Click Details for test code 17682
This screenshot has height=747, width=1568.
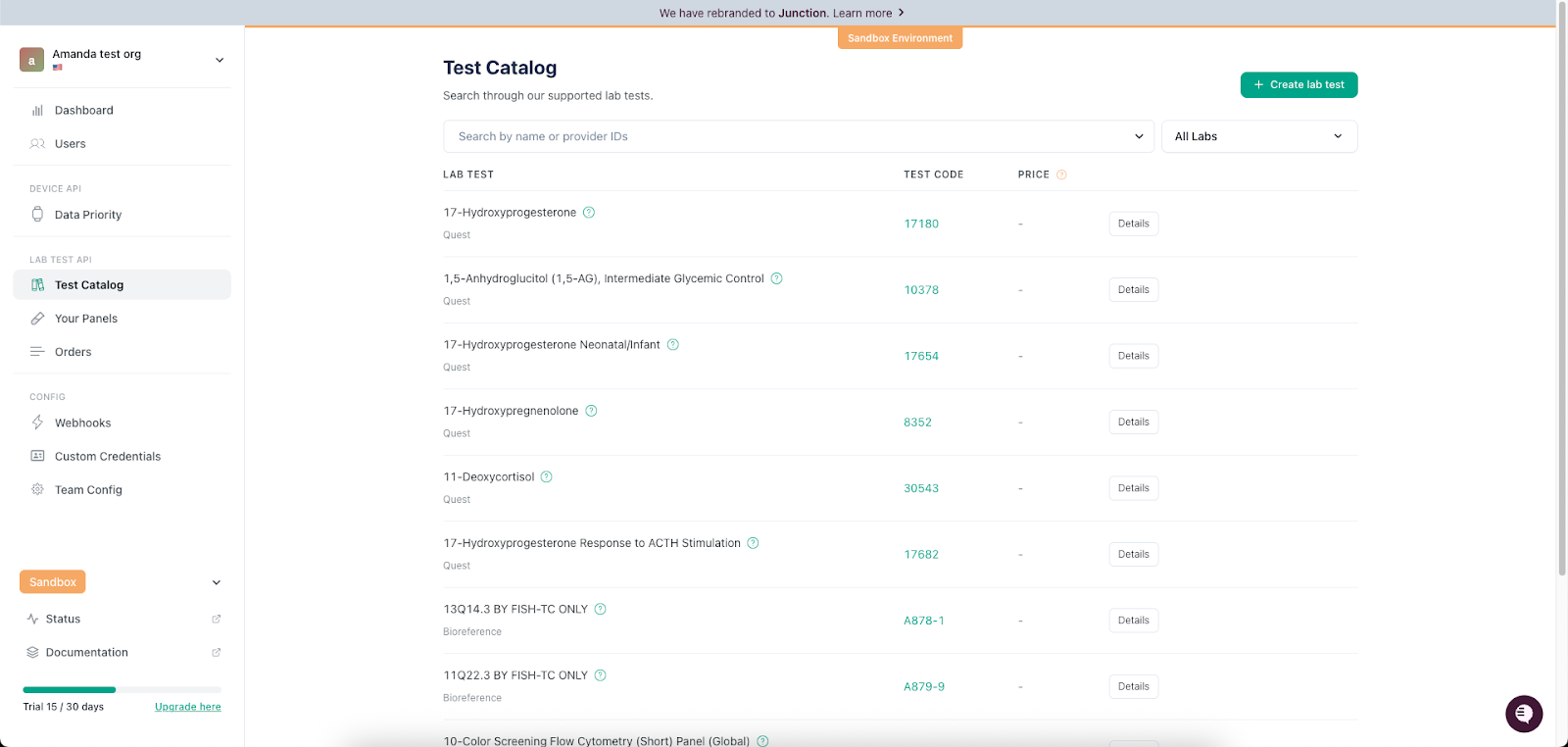click(1134, 555)
